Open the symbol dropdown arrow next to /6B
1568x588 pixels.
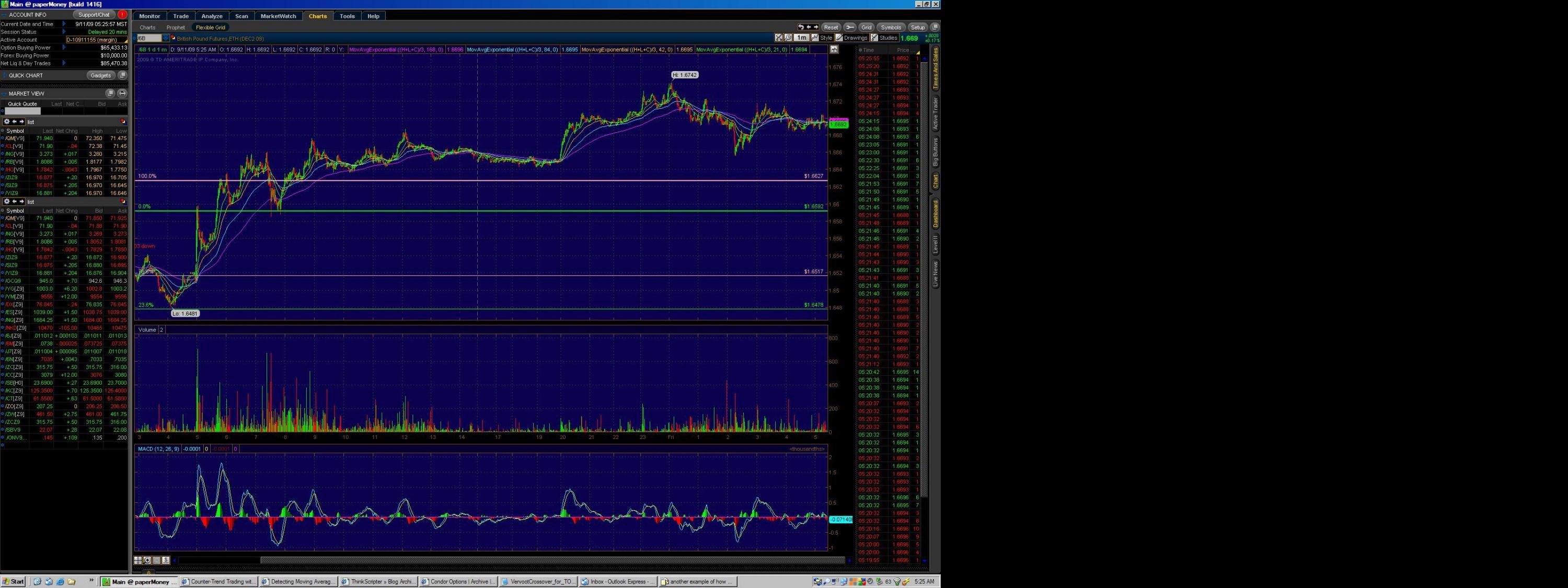[166, 38]
